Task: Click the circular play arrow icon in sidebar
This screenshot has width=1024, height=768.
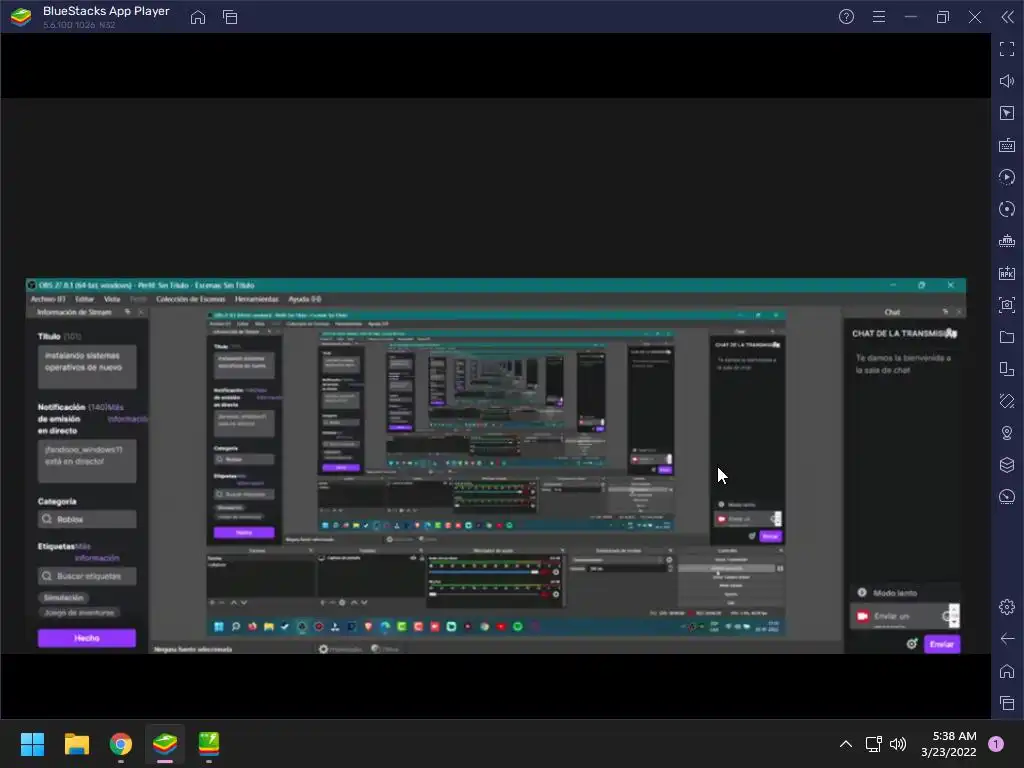Action: click(x=1007, y=177)
